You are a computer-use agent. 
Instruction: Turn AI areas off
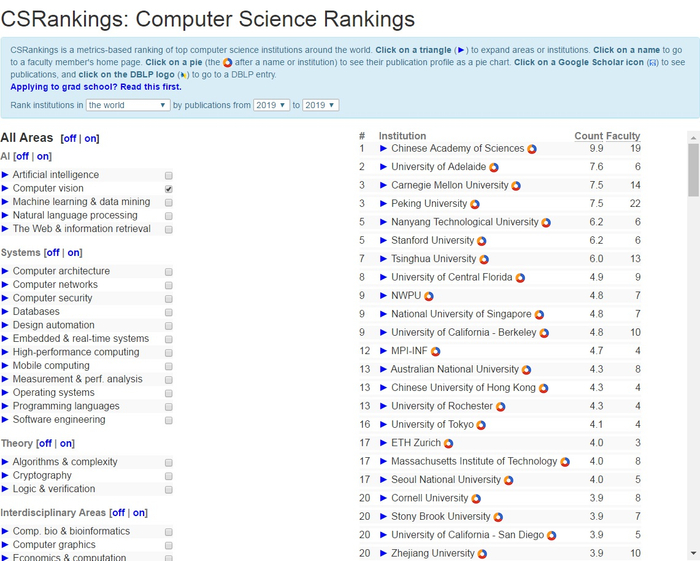pos(22,157)
